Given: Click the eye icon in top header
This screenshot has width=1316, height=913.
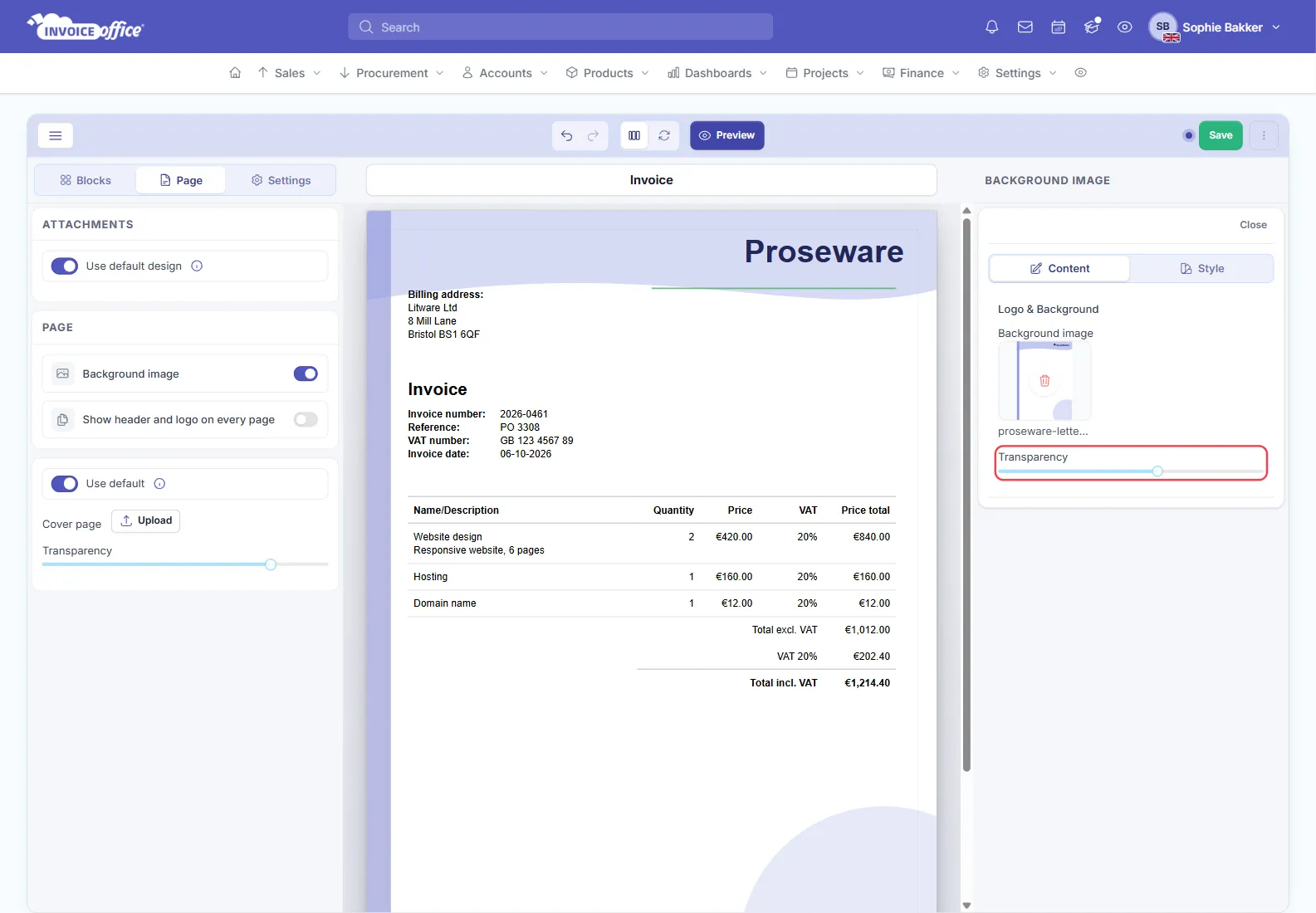Looking at the screenshot, I should [x=1124, y=27].
